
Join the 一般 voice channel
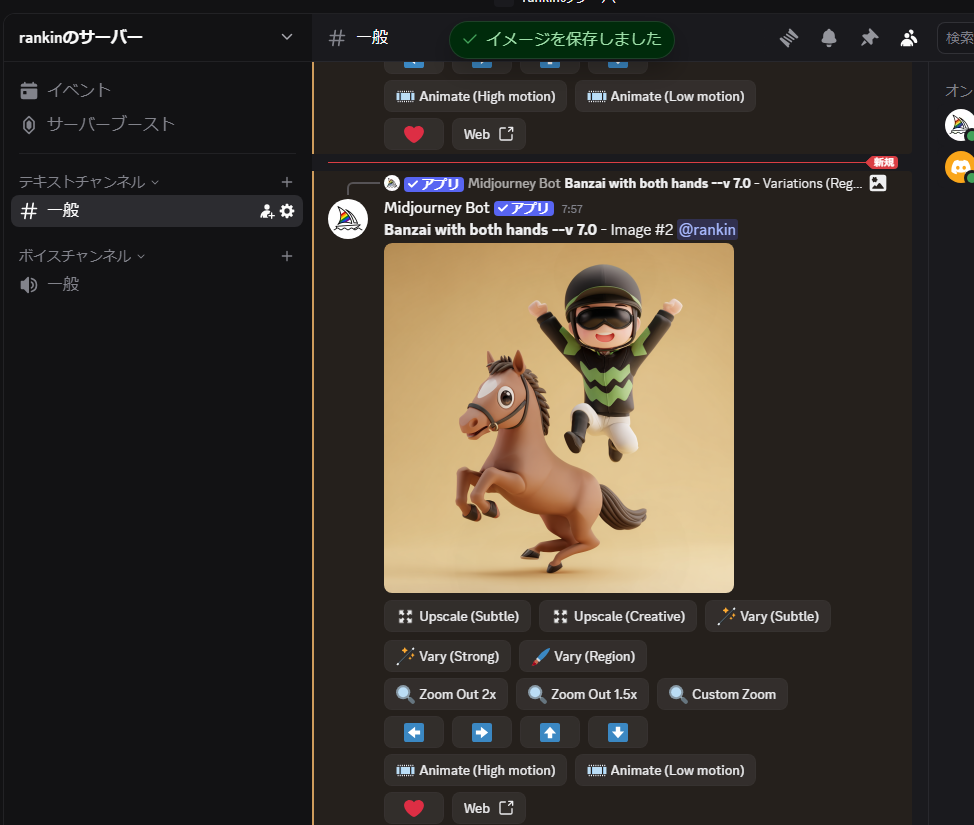click(x=63, y=285)
